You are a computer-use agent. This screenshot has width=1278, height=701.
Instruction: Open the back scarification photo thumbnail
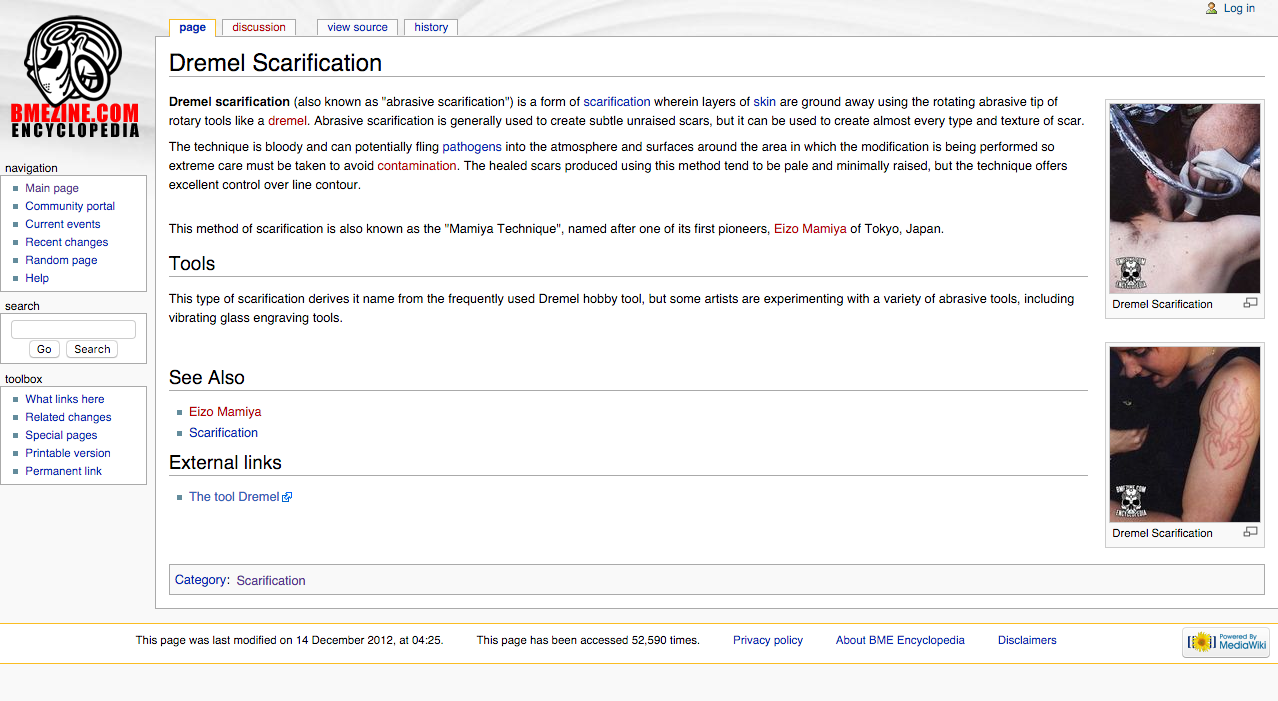tap(1185, 198)
